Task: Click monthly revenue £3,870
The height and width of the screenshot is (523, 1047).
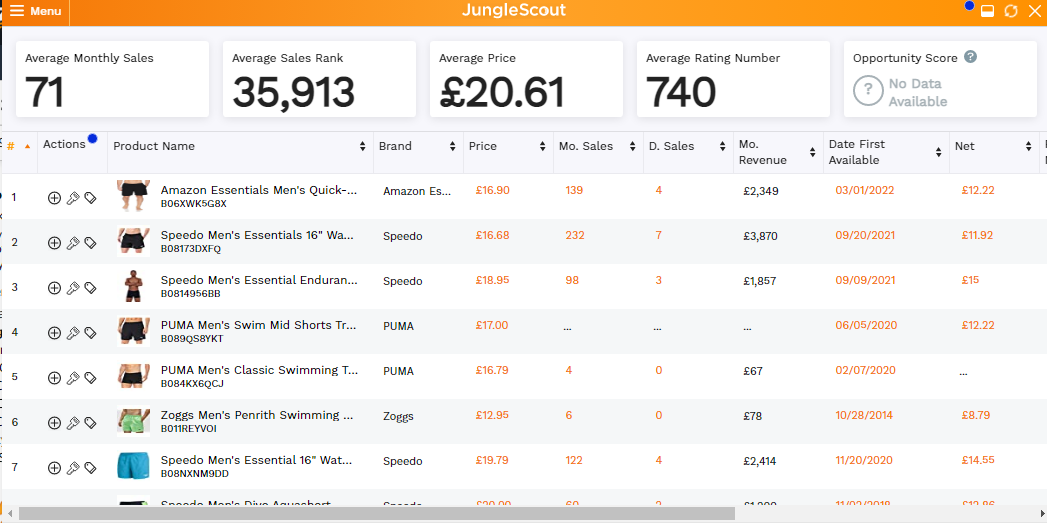Action: [761, 236]
